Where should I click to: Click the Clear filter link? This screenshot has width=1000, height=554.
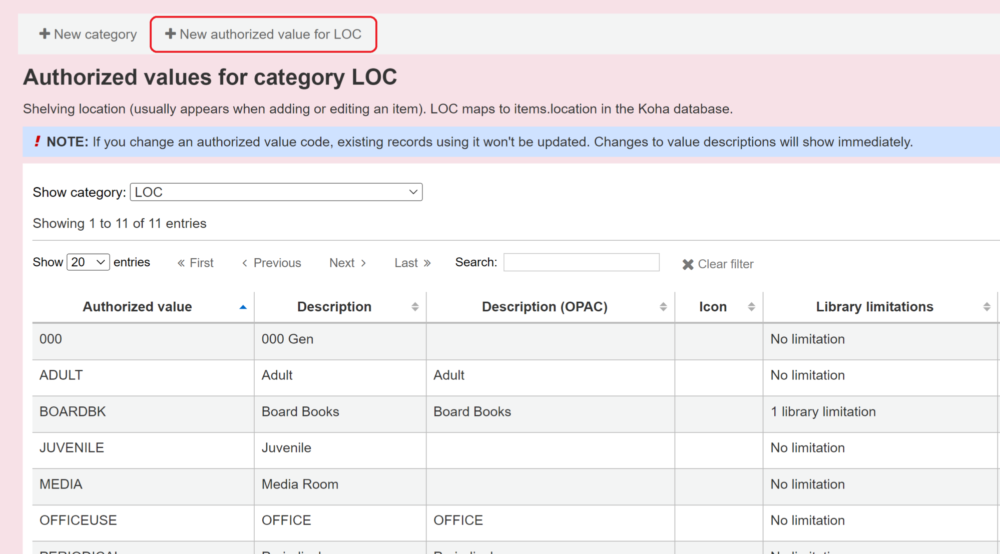[x=725, y=264]
